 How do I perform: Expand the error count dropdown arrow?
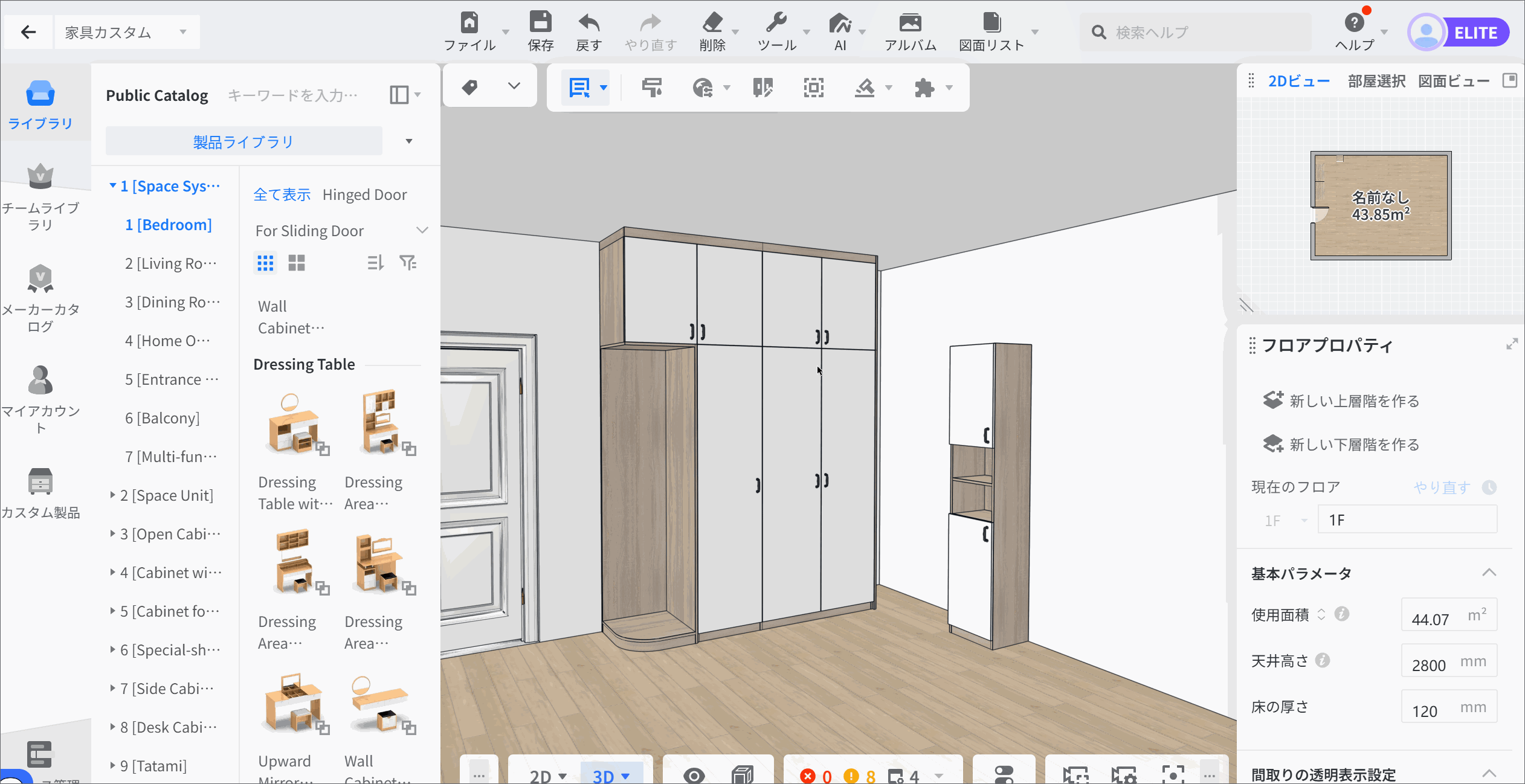click(x=939, y=776)
